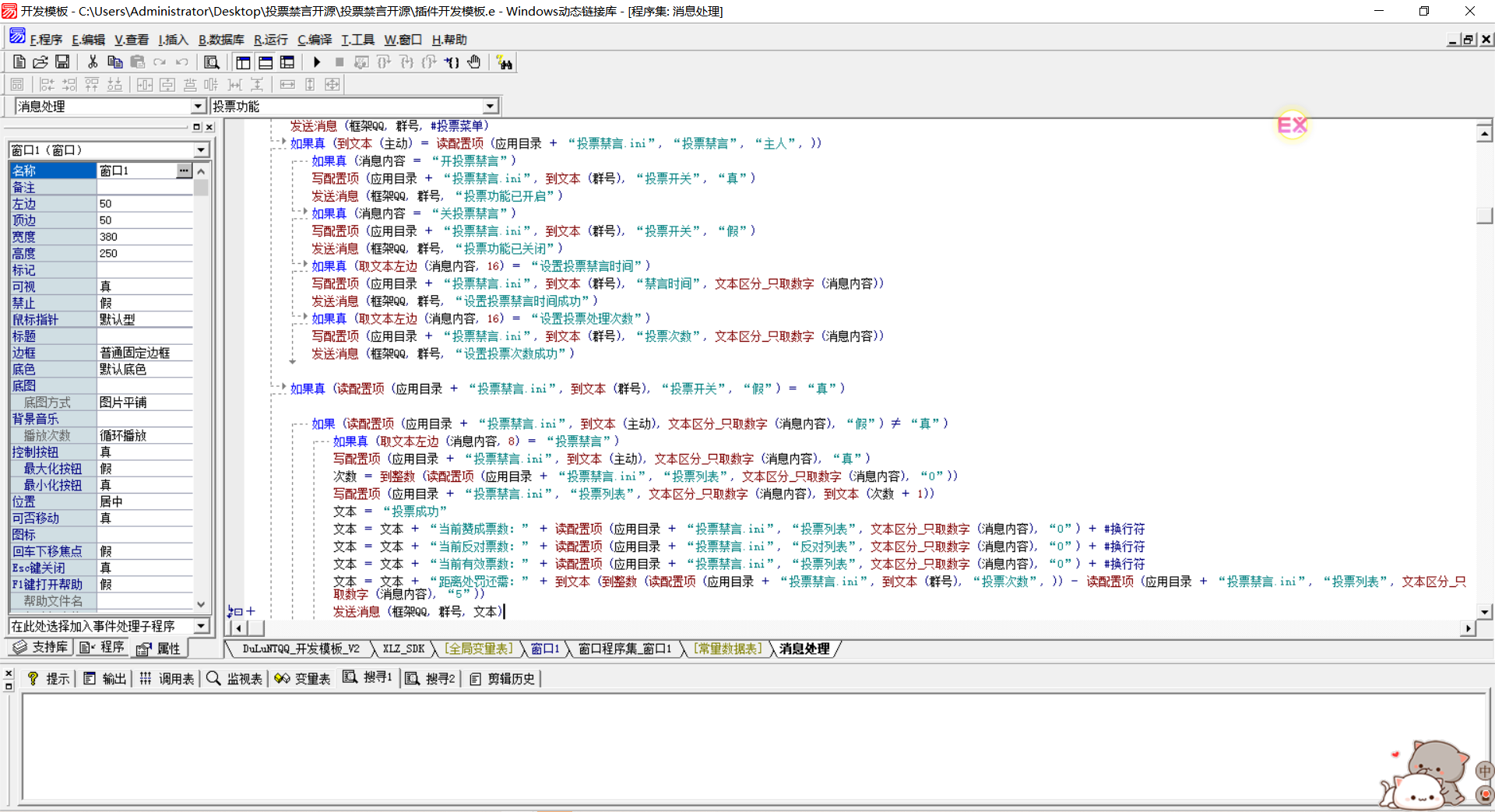Toggle the combined panels layout button
Screen dimensions: 1495x812
287,62
